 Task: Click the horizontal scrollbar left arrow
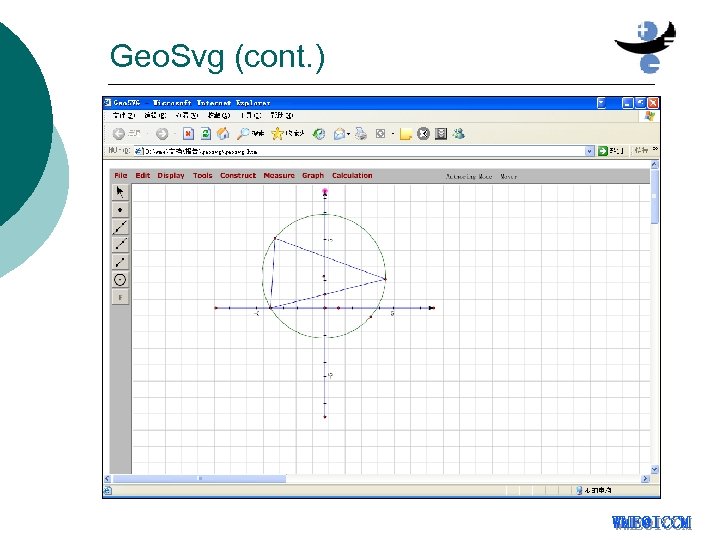[107, 478]
